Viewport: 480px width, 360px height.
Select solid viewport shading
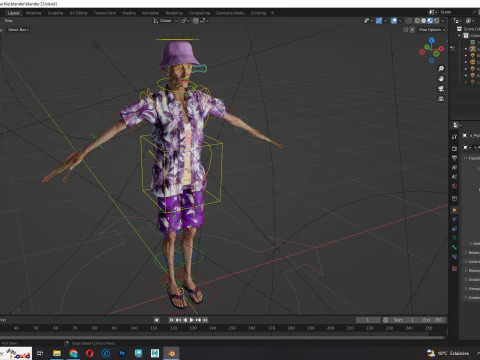pyautogui.click(x=424, y=21)
